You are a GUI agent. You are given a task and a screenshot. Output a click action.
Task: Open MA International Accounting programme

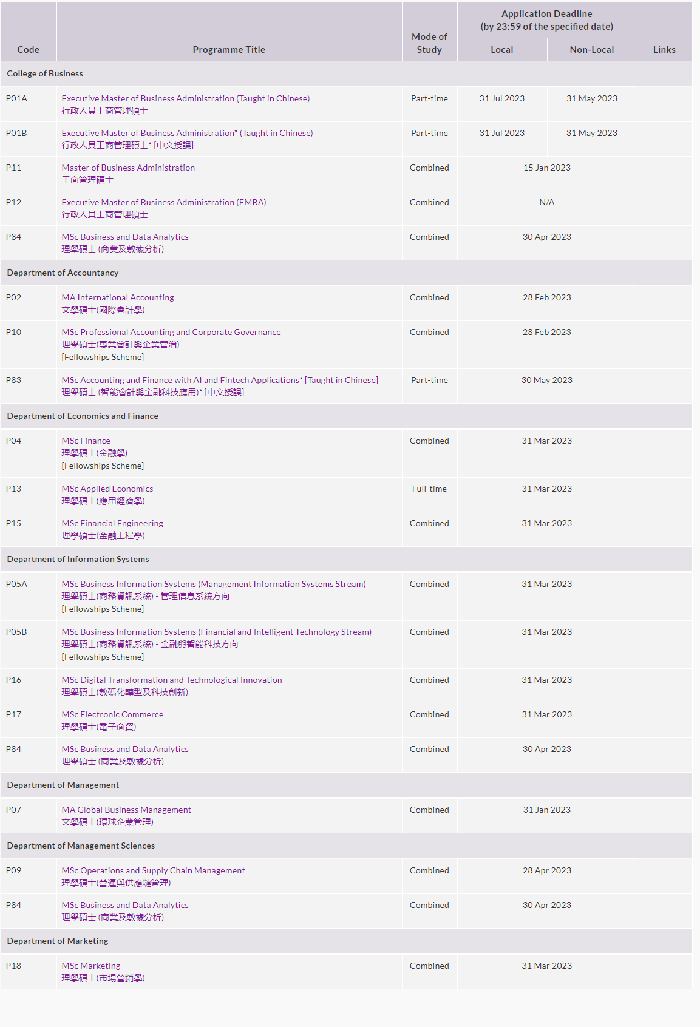[x=118, y=297]
